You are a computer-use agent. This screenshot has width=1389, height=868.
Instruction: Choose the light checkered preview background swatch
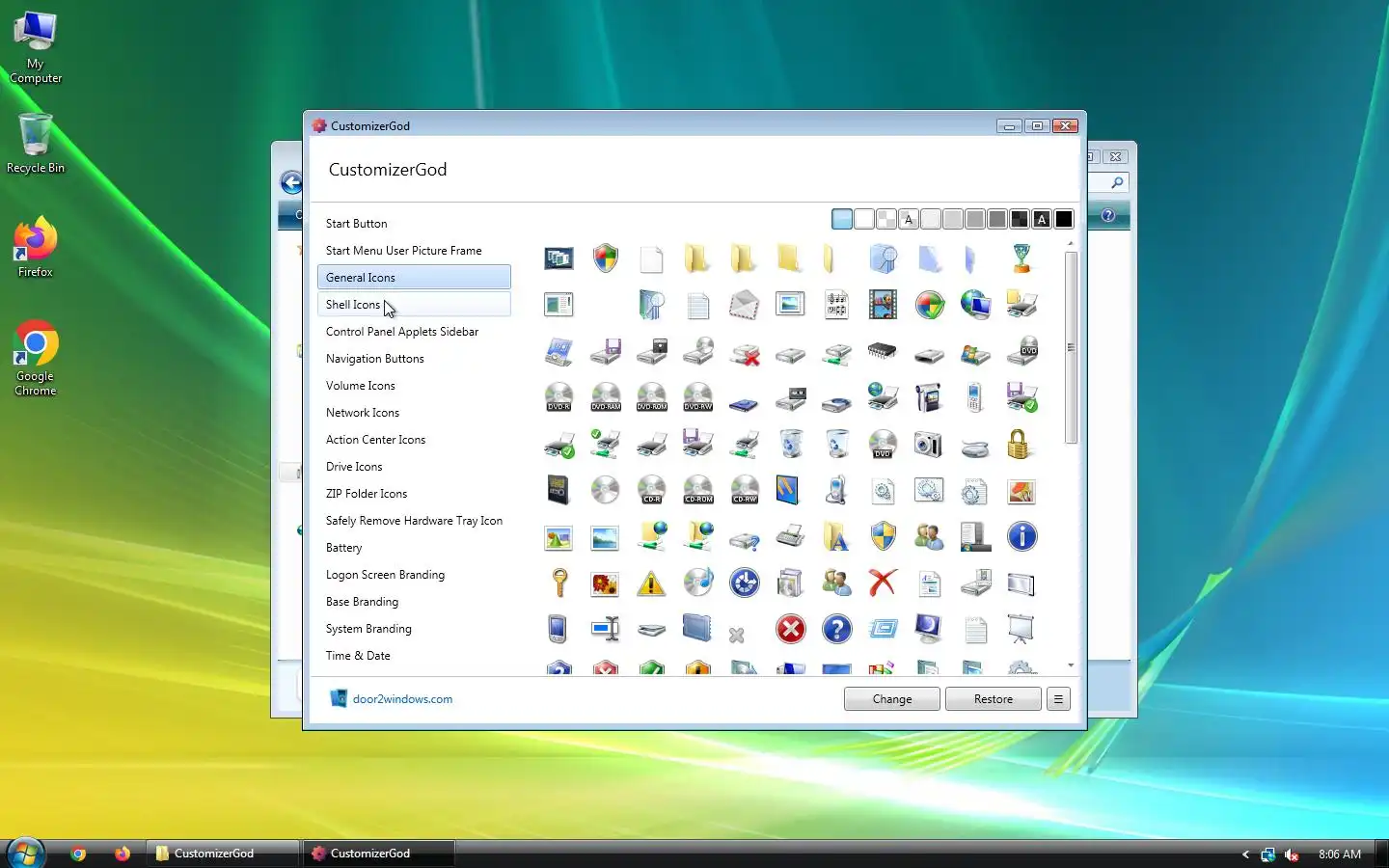(x=886, y=219)
